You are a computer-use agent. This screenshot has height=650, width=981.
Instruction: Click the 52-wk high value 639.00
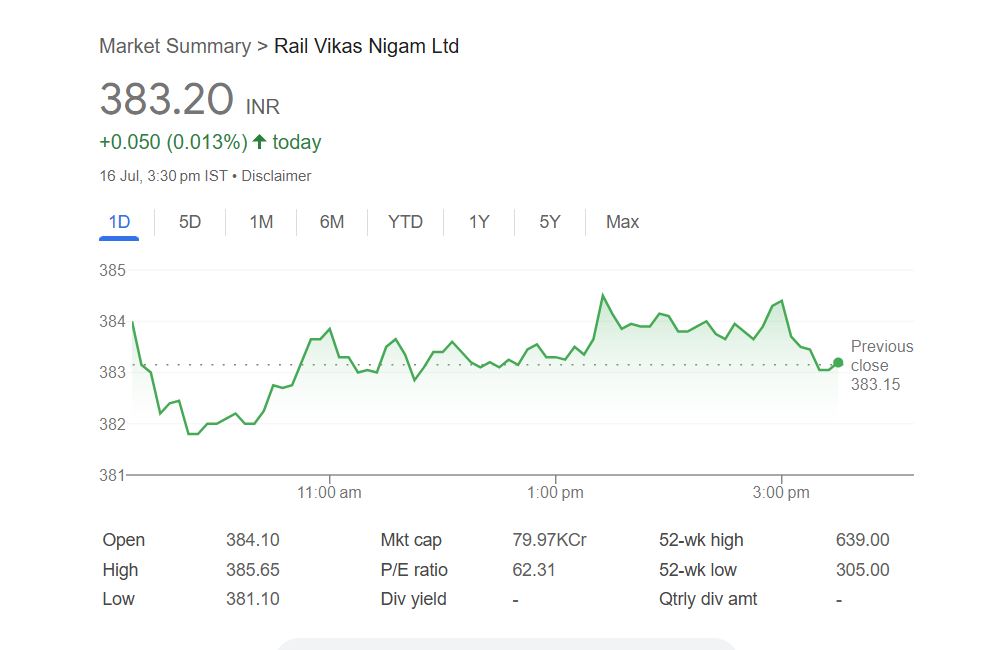click(862, 540)
